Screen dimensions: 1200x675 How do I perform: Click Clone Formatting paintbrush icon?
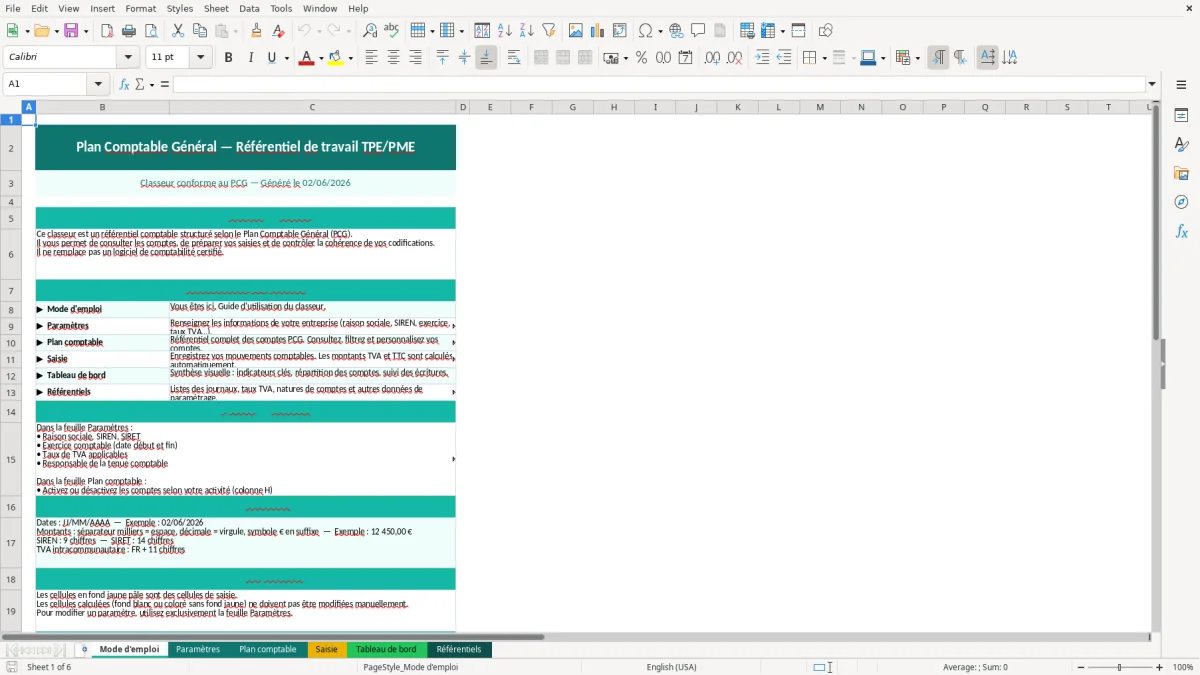pos(256,31)
